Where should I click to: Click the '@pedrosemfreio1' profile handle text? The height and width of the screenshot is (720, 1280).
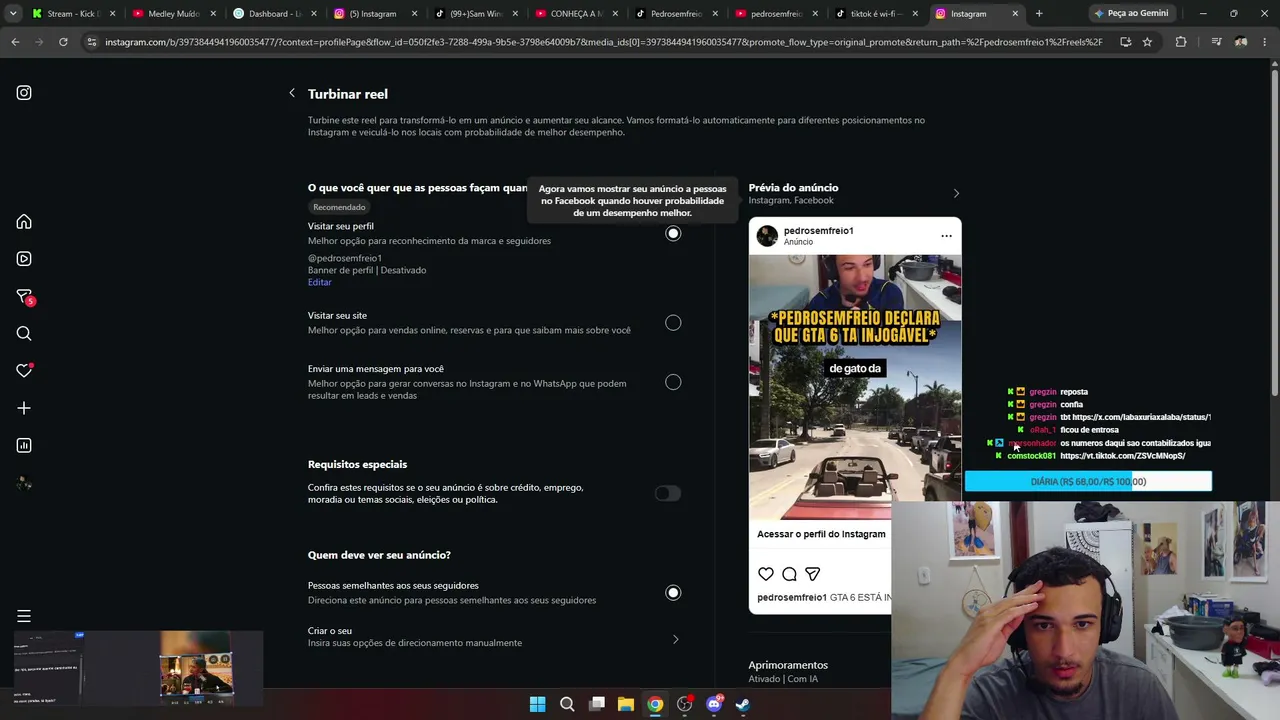(x=345, y=258)
